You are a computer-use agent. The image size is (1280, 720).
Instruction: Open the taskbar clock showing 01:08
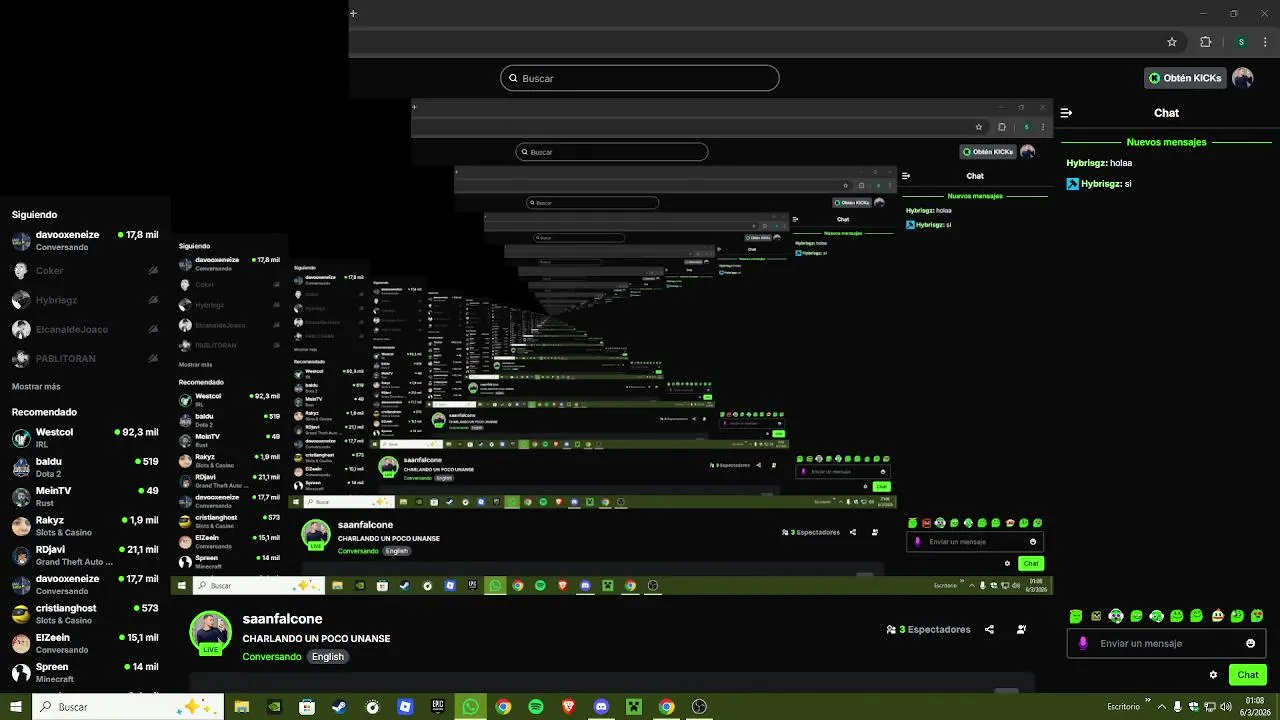click(x=1256, y=707)
